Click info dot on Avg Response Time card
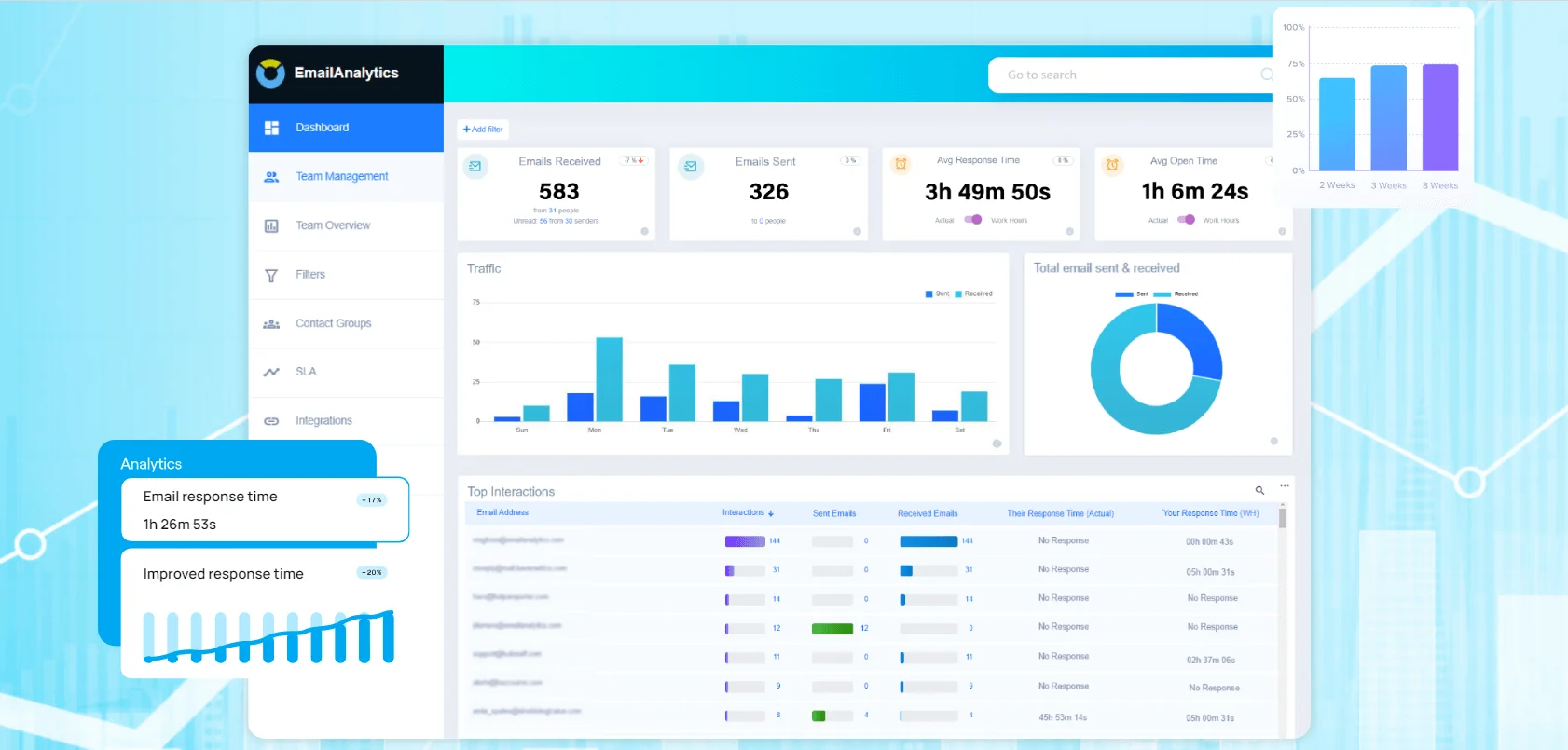The height and width of the screenshot is (750, 1568). coord(1069,231)
